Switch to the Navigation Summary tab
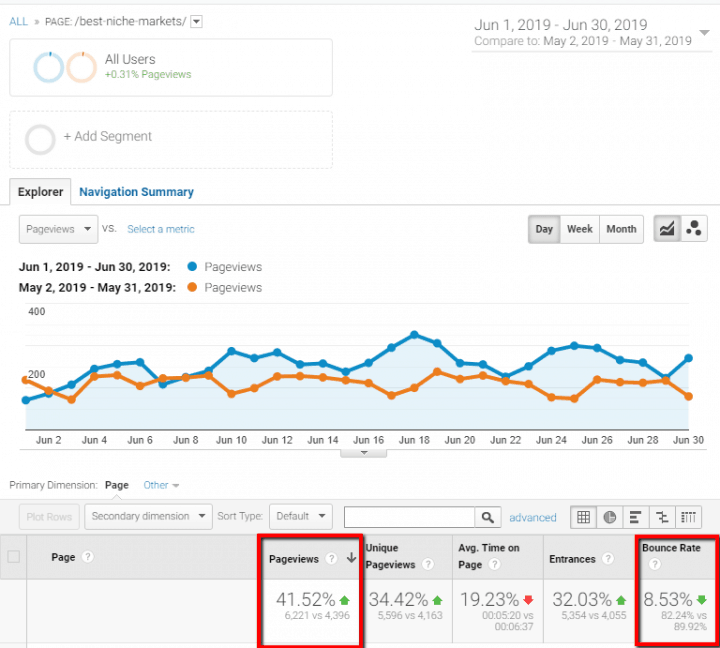The height and width of the screenshot is (648, 720). coord(136,192)
